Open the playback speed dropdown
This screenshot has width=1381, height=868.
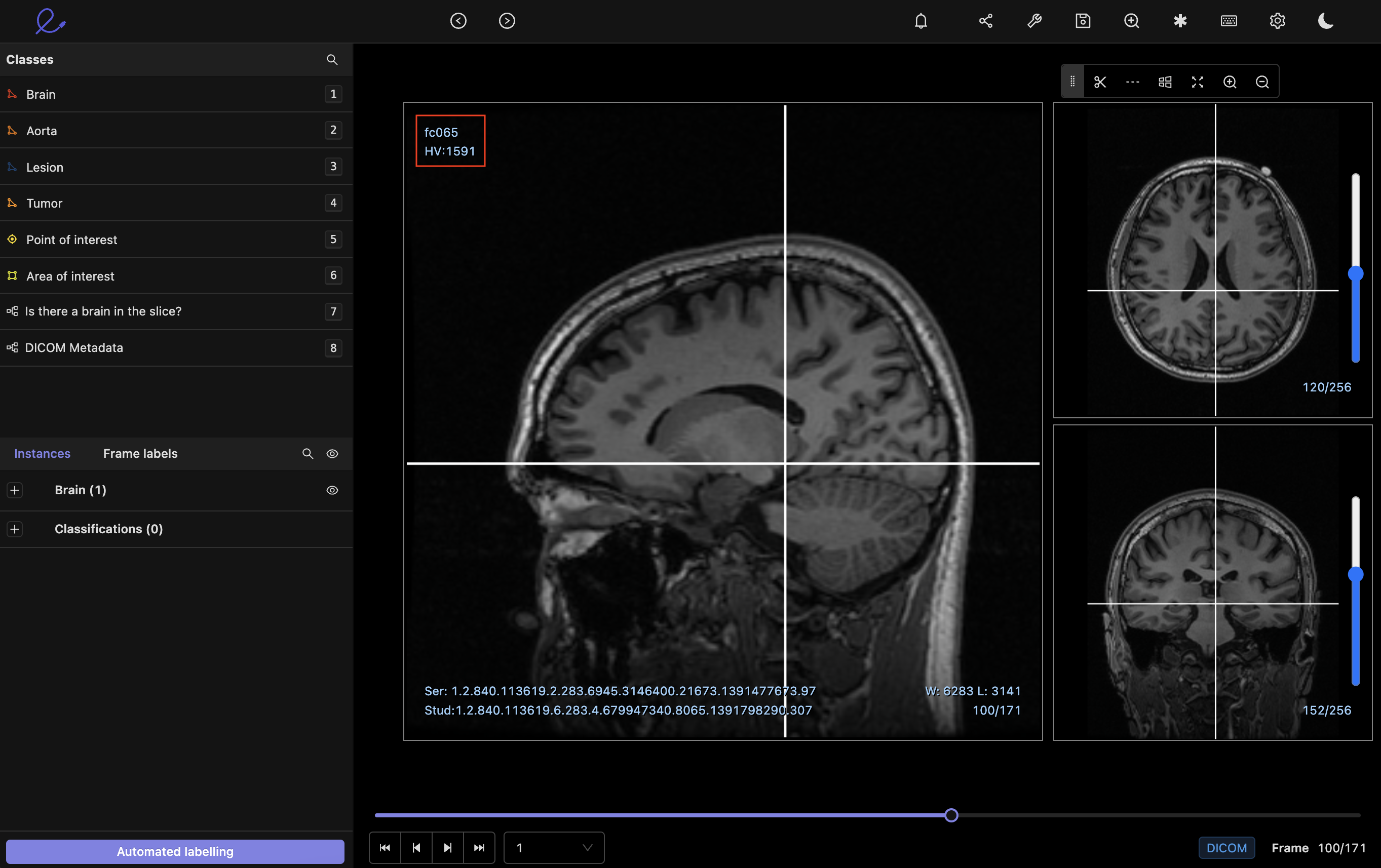coord(552,848)
